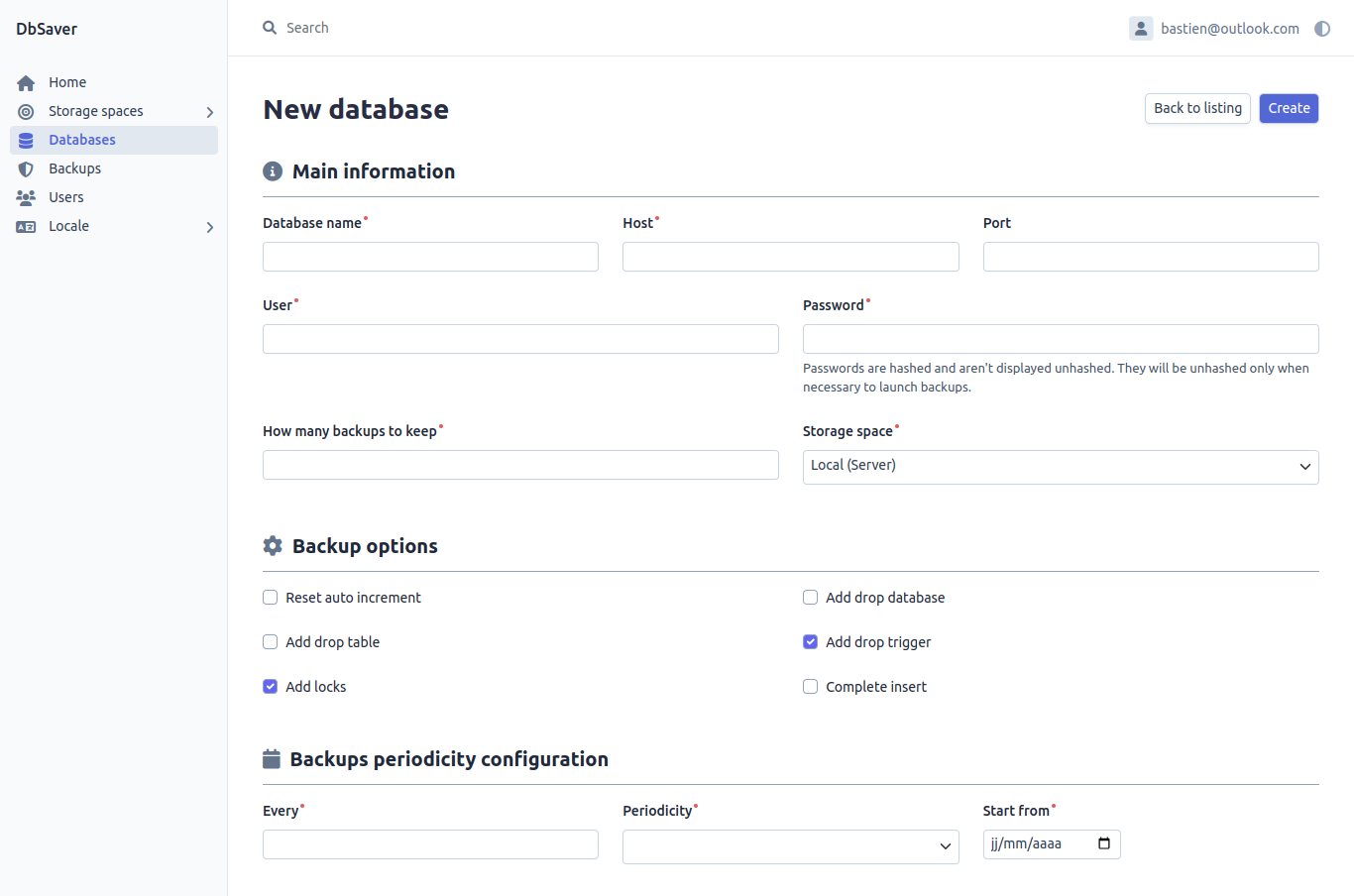This screenshot has height=896, width=1354.
Task: Click Back to listing button
Action: [1197, 108]
